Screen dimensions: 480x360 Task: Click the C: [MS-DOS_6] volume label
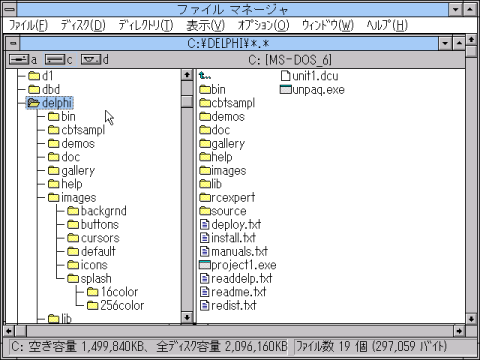coord(290,60)
